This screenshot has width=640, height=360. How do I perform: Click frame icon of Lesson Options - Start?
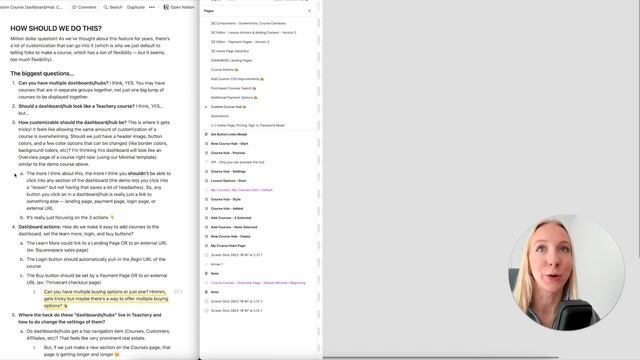click(x=206, y=181)
